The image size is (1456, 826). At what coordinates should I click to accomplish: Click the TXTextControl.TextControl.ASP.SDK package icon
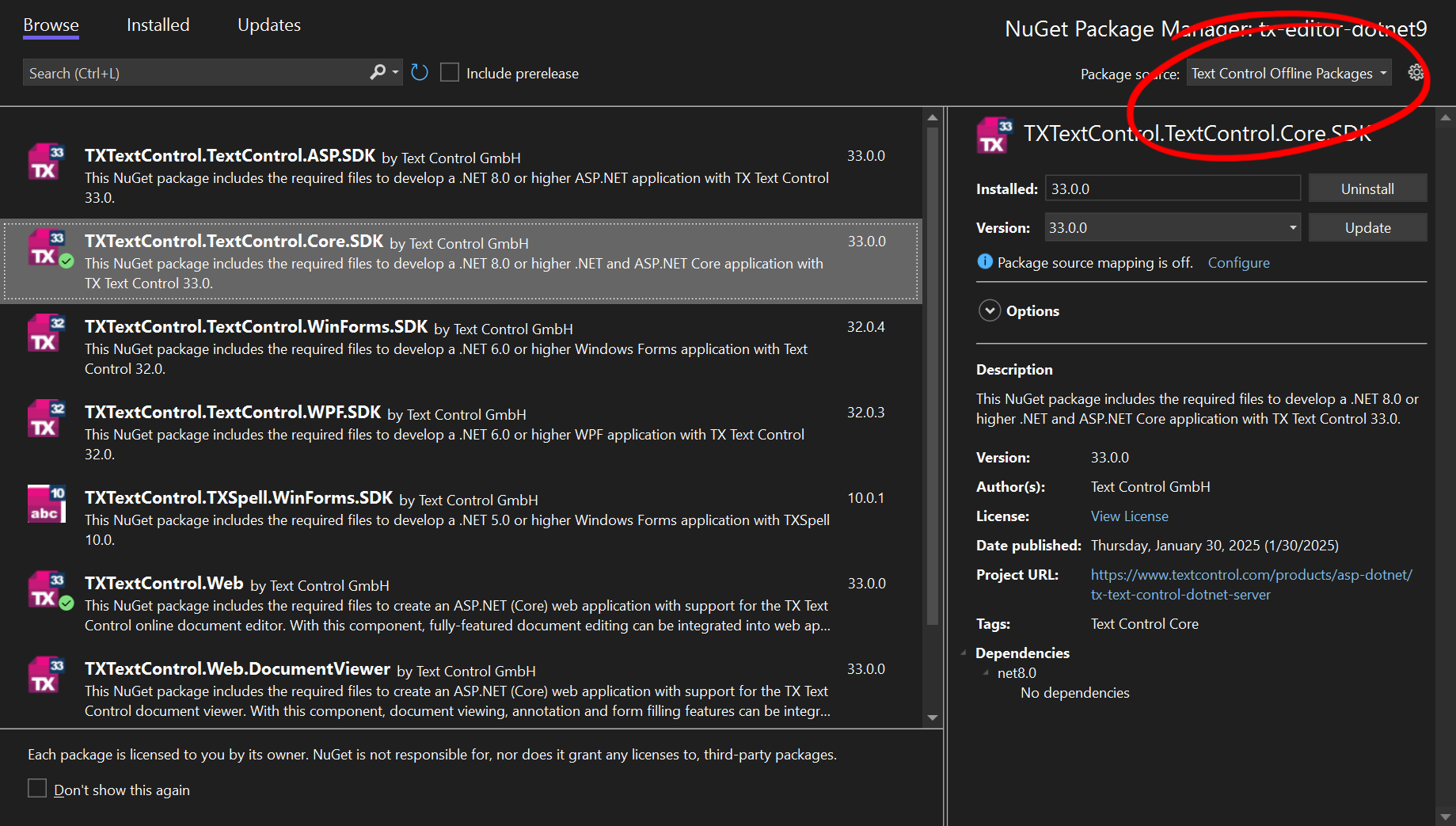coord(46,162)
